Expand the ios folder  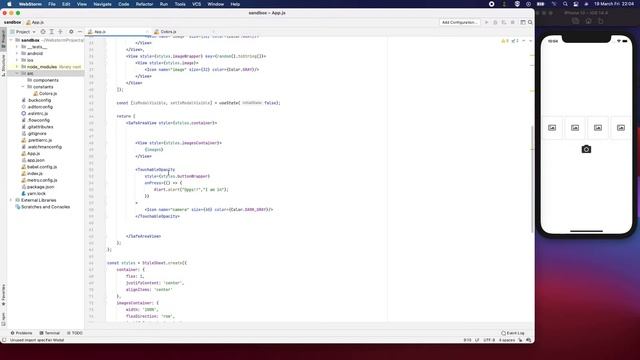[17, 60]
